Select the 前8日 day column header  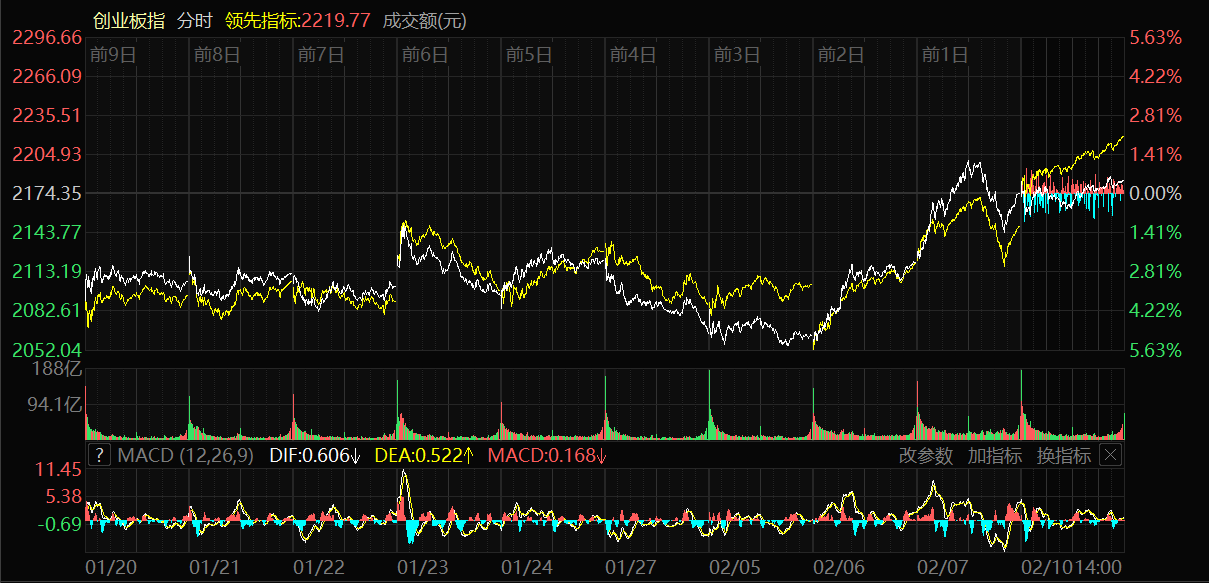pyautogui.click(x=216, y=55)
